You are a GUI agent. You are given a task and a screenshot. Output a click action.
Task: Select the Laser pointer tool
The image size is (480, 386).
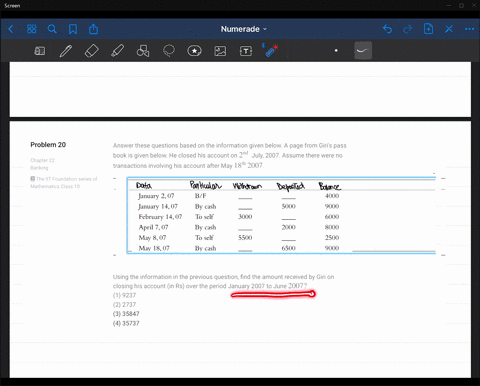tap(271, 50)
